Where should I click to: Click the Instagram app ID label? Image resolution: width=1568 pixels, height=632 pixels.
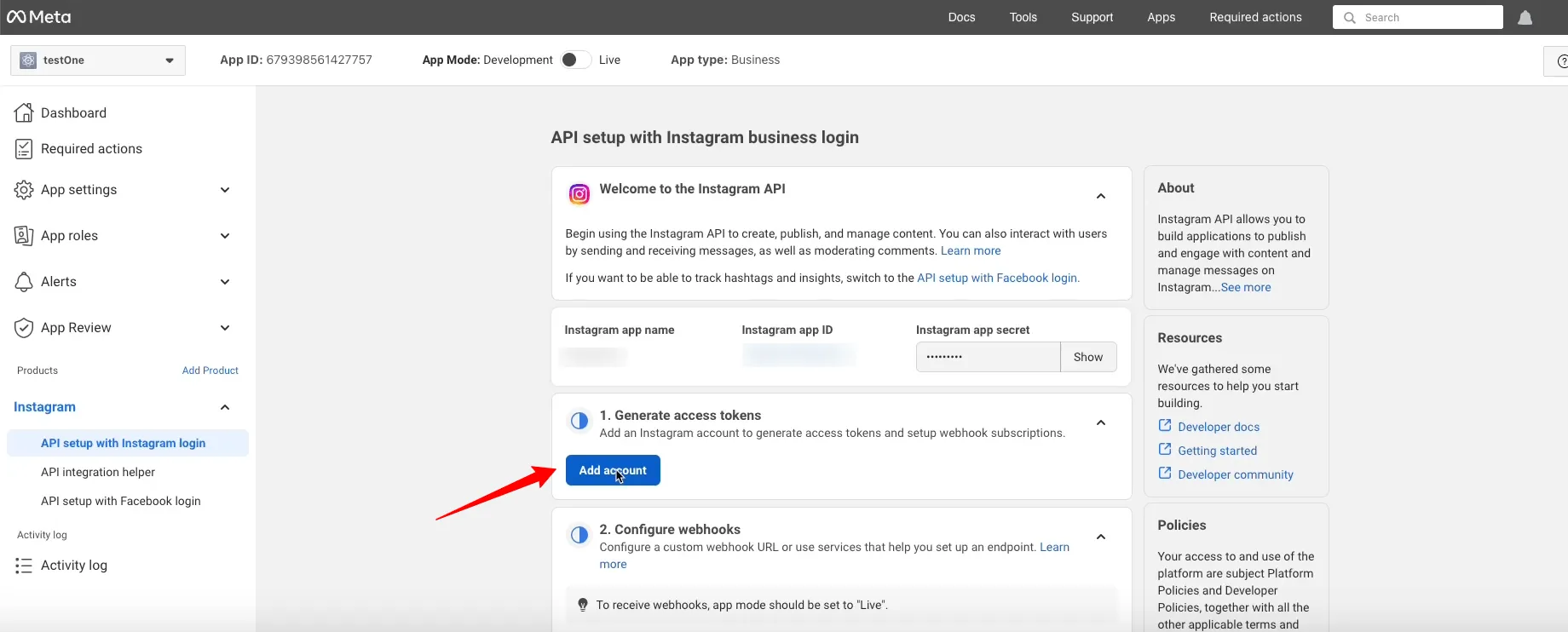point(787,330)
